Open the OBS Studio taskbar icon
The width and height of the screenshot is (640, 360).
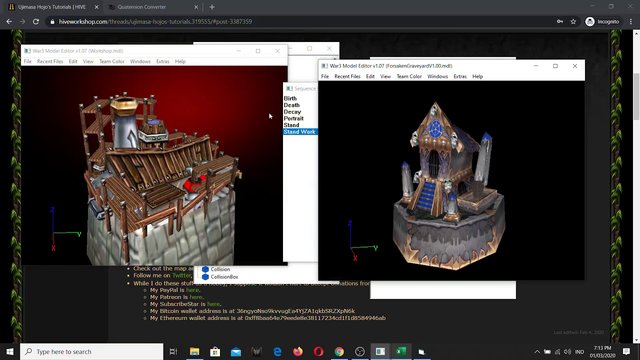(360, 351)
